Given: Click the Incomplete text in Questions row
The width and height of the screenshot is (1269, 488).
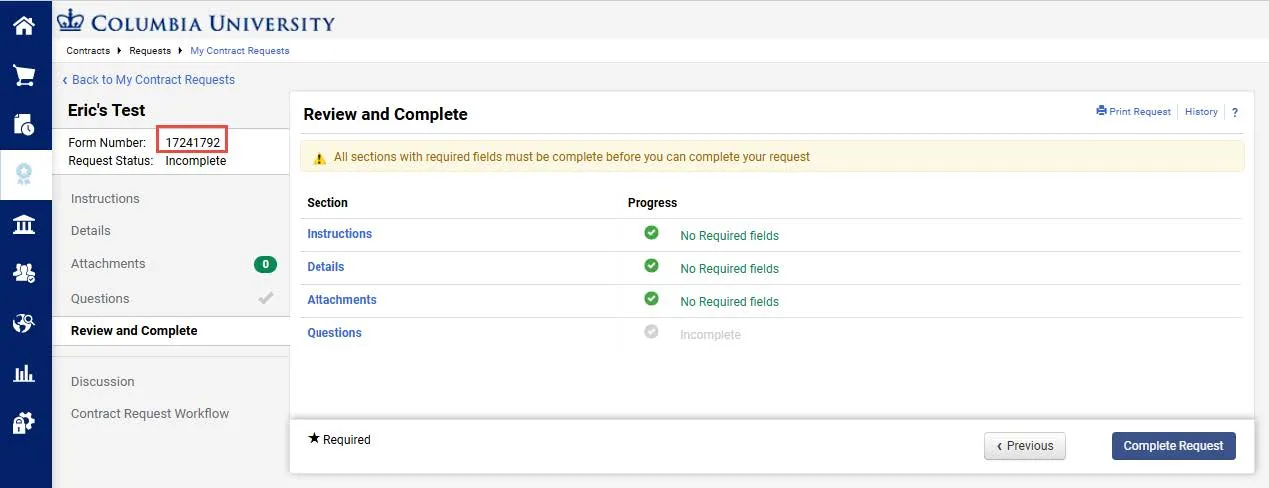Looking at the screenshot, I should pyautogui.click(x=710, y=335).
